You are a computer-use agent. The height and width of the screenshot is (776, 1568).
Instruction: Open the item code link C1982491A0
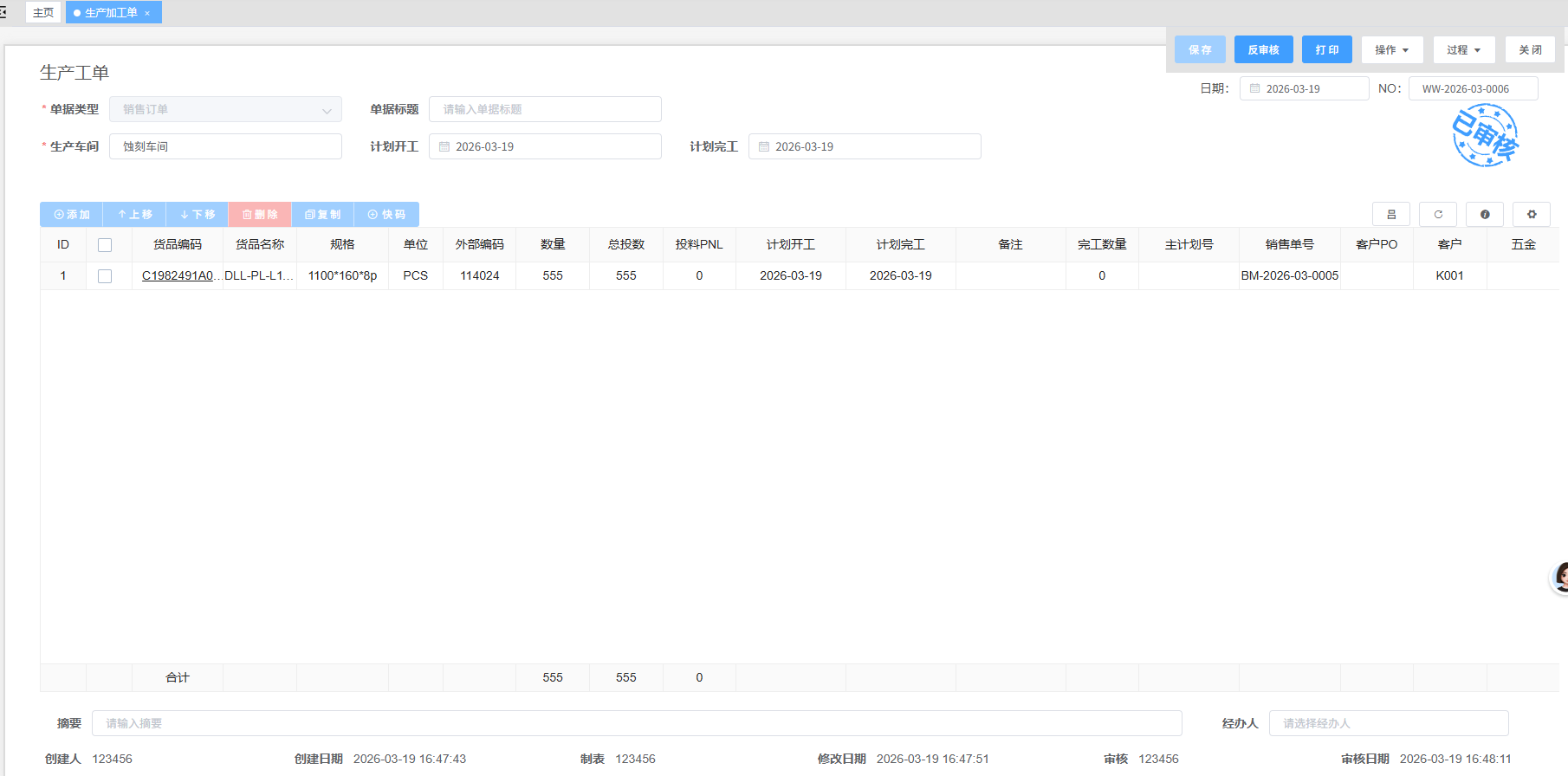178,275
